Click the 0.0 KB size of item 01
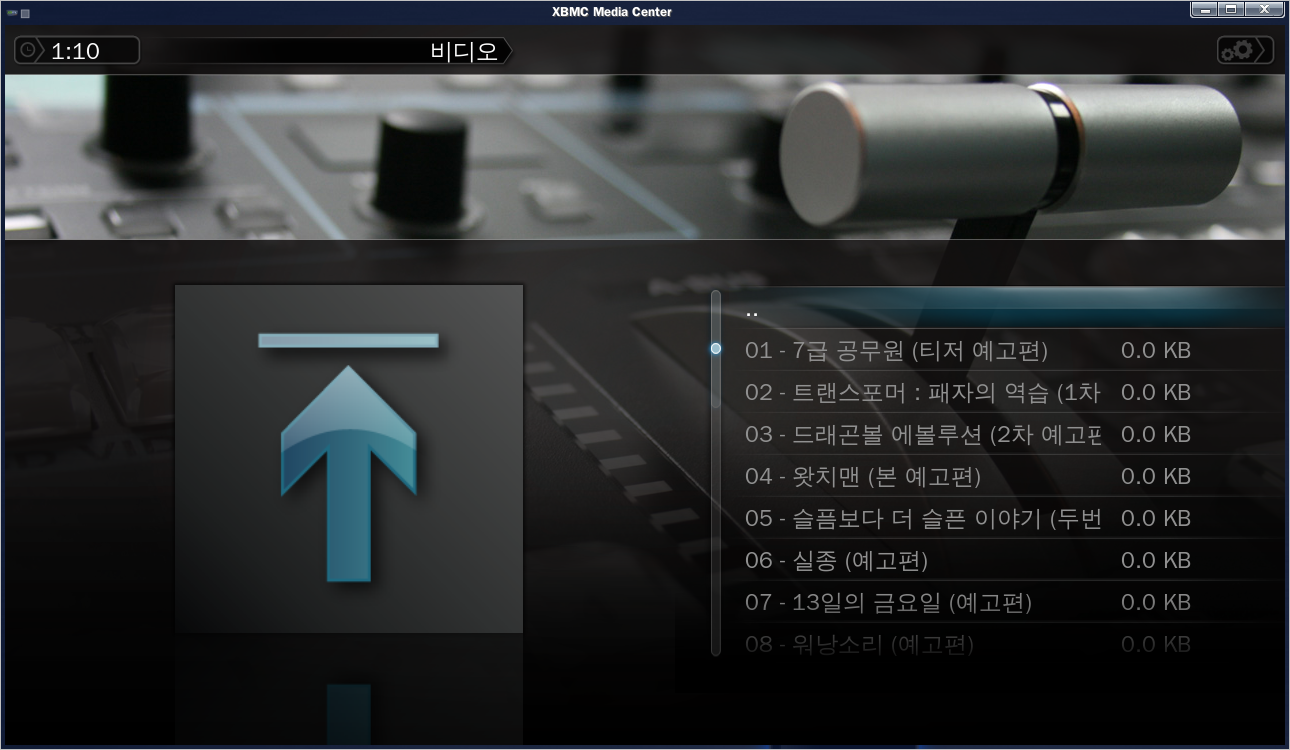This screenshot has height=750, width=1290. point(1156,351)
